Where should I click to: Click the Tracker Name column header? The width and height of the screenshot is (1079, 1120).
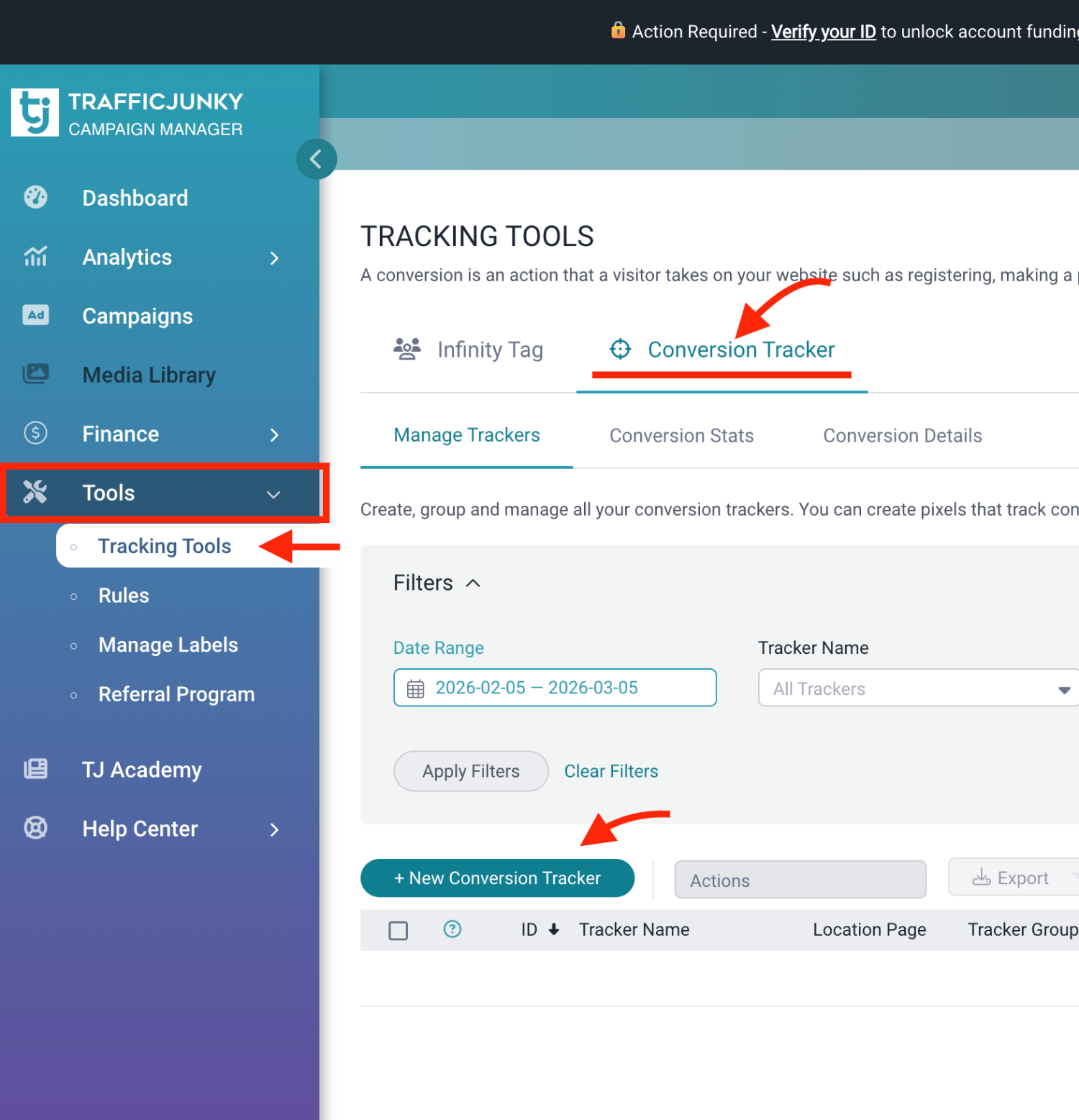pyautogui.click(x=634, y=929)
